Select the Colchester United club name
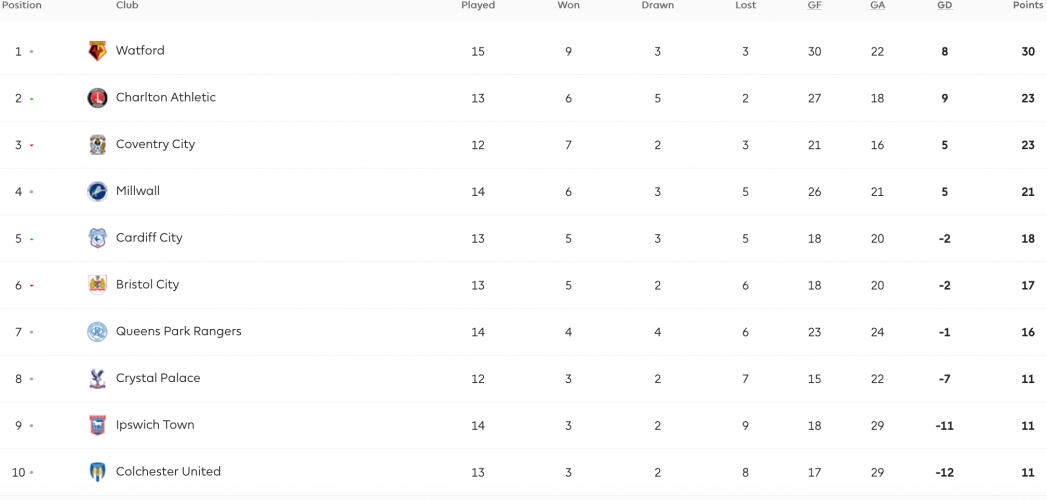This screenshot has height=500, width=1047. (x=168, y=471)
